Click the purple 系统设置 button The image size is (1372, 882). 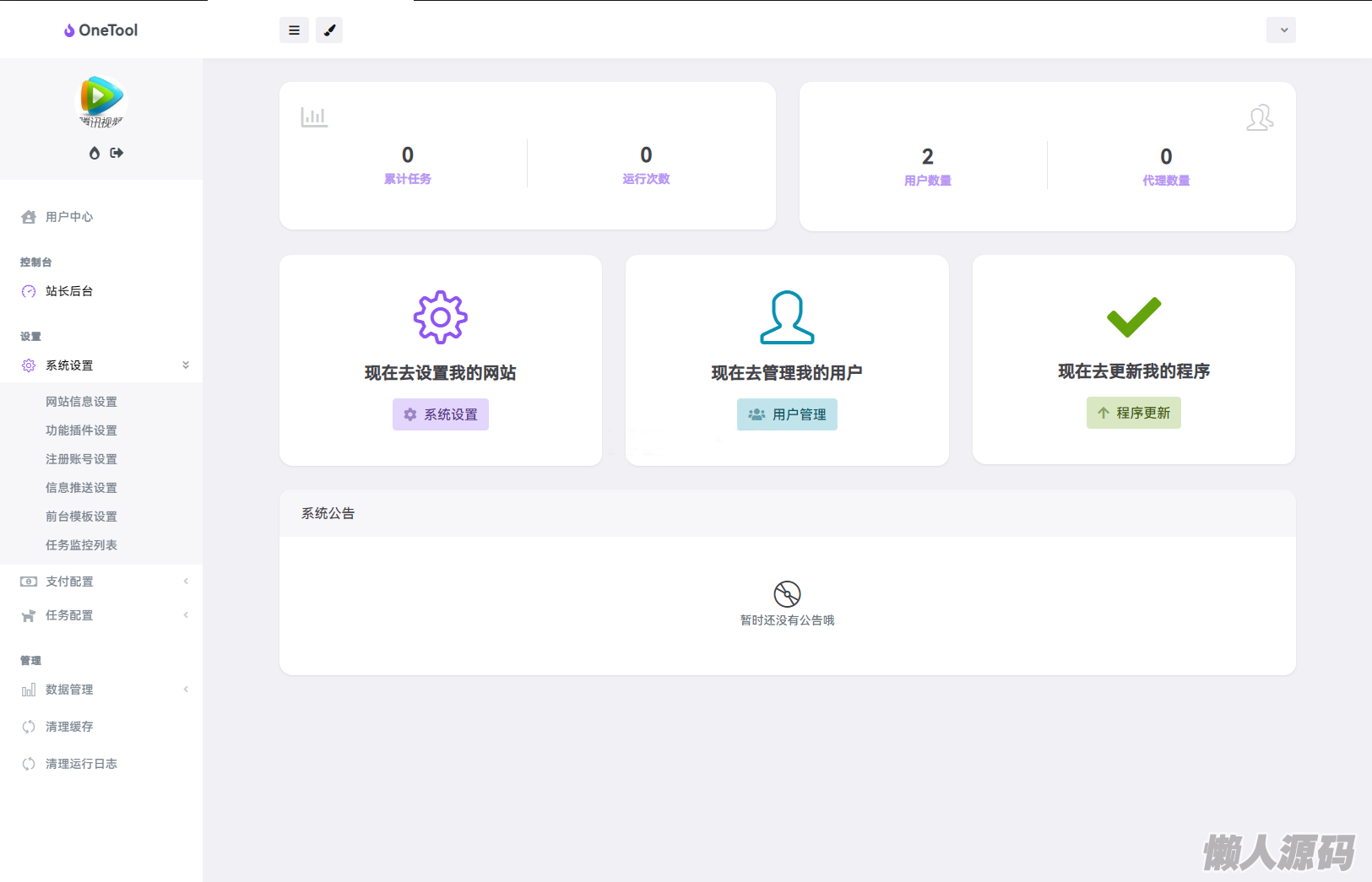(441, 414)
